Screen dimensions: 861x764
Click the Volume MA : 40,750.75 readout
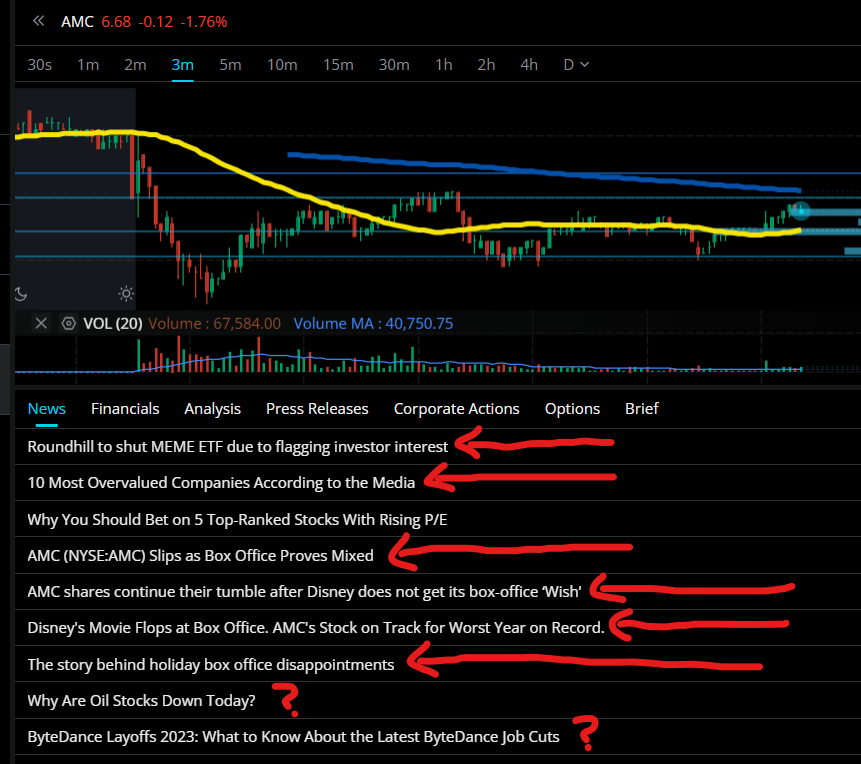373,324
